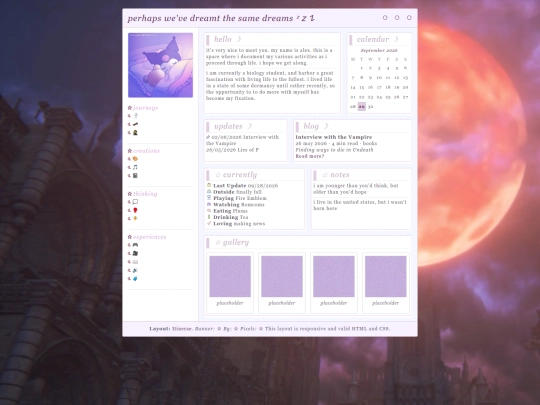
Task: Open the yellow star icon under thinking
Action: click(135, 218)
